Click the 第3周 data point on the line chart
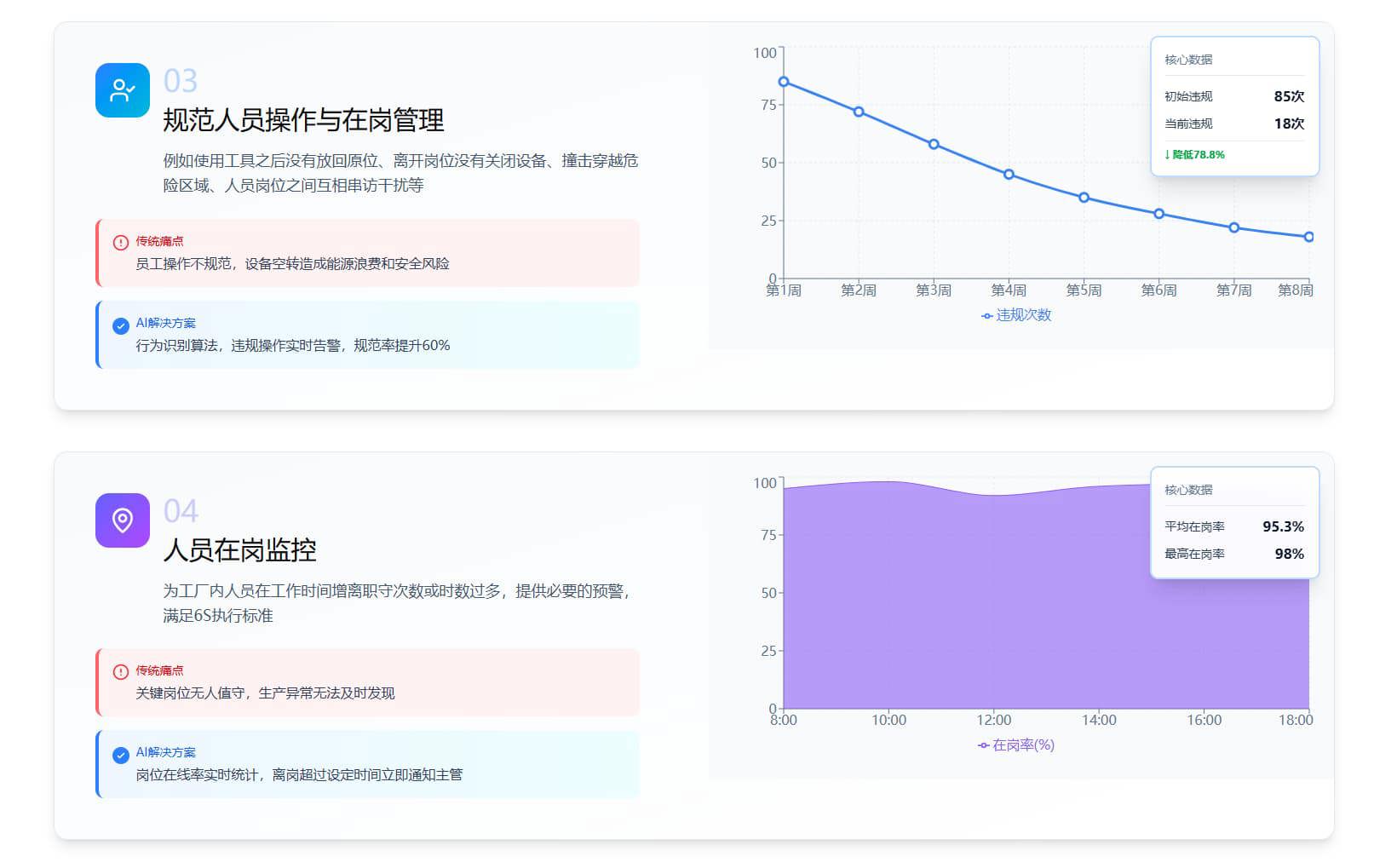The width and height of the screenshot is (1397, 868). tap(934, 144)
